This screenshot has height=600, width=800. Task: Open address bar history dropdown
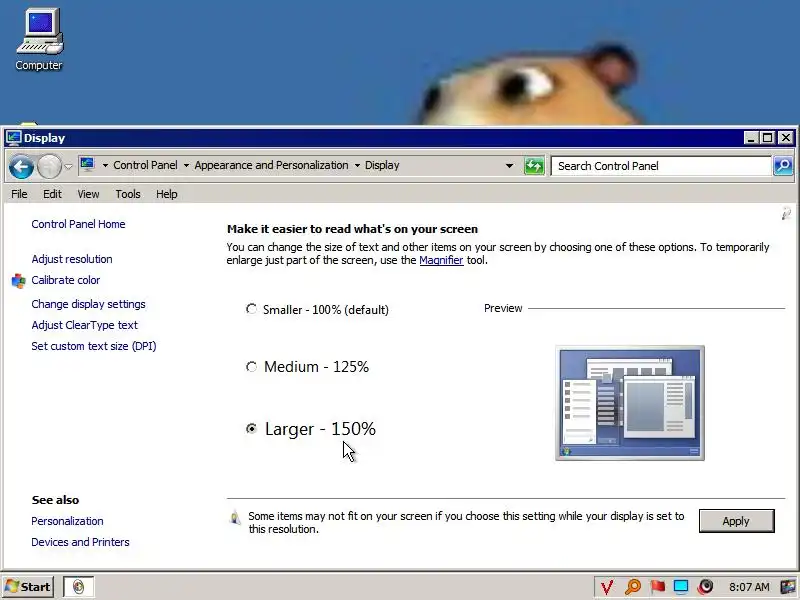point(509,166)
